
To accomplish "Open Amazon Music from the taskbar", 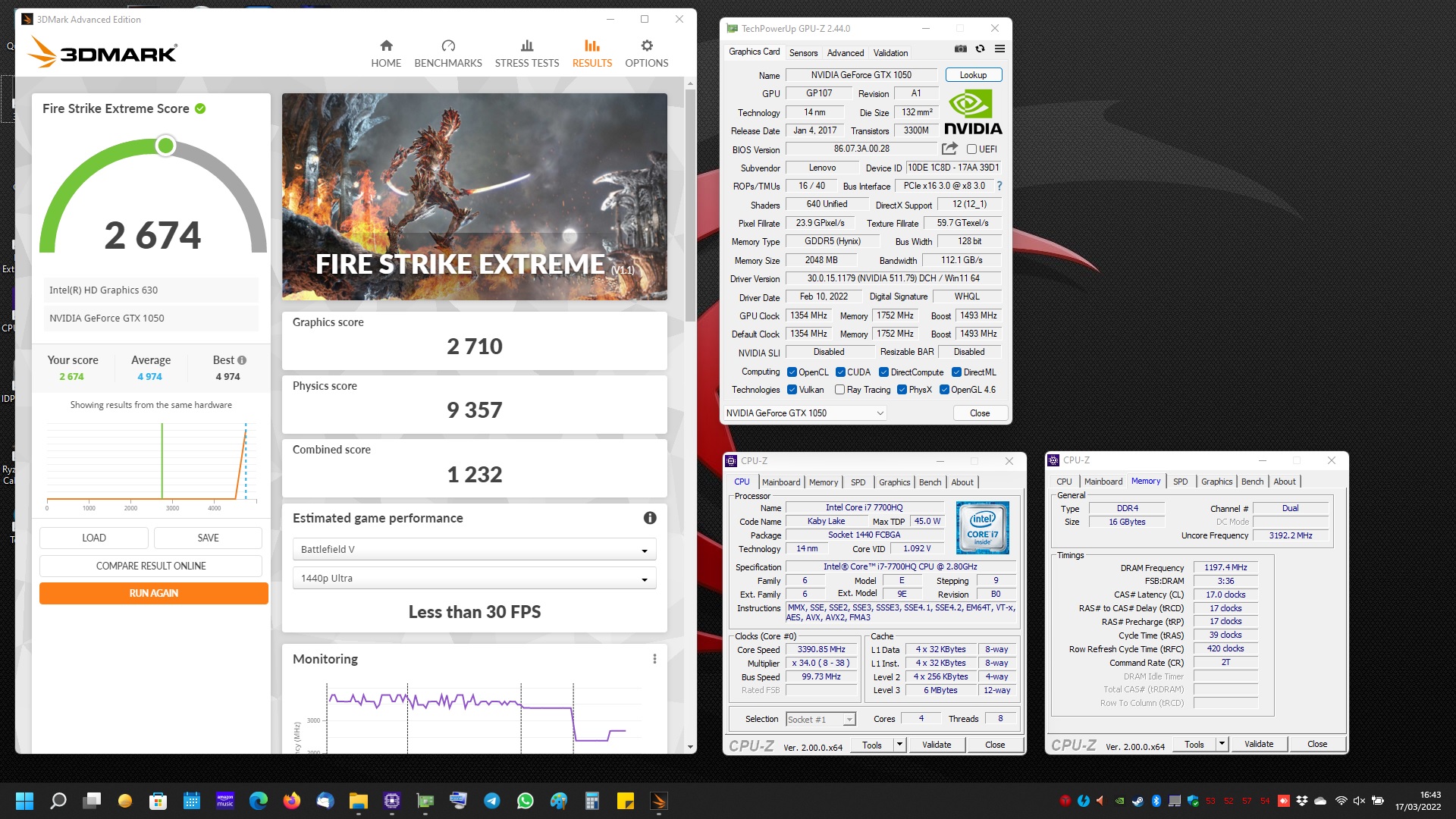I will click(x=225, y=801).
